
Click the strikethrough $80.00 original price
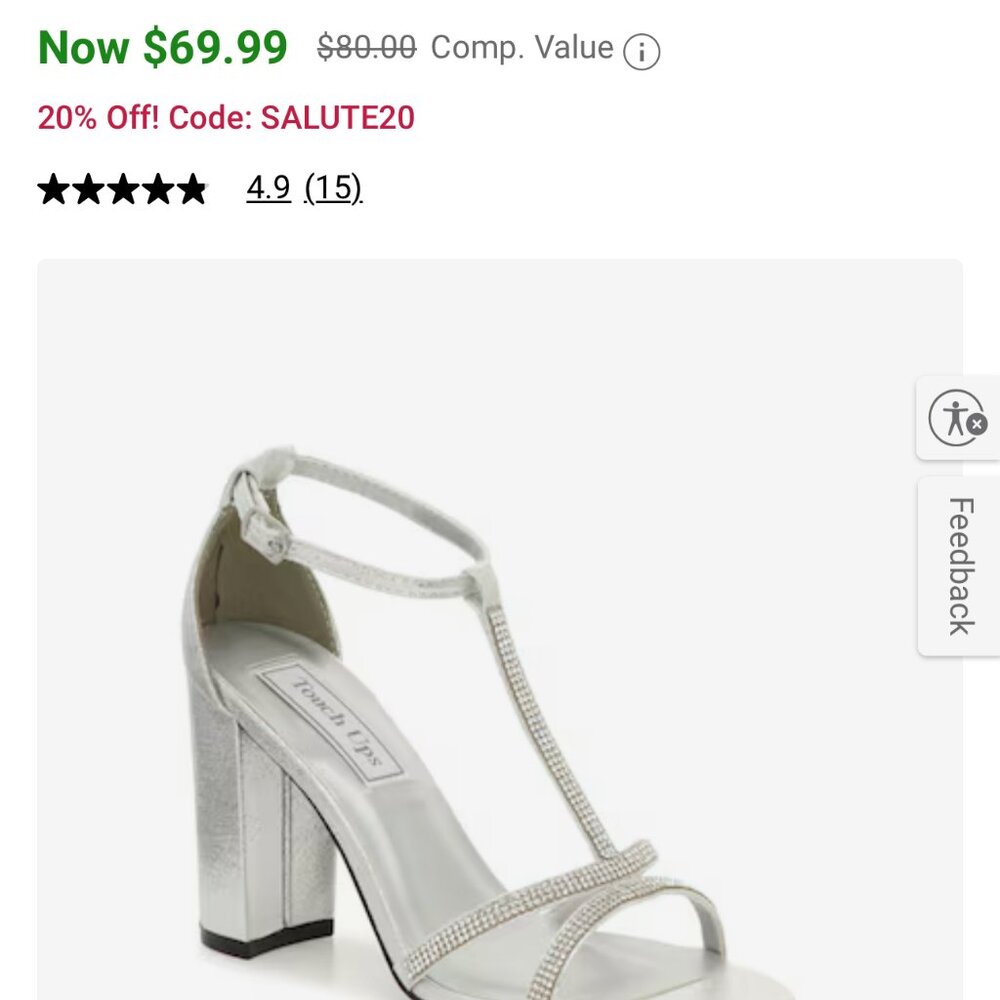[364, 48]
